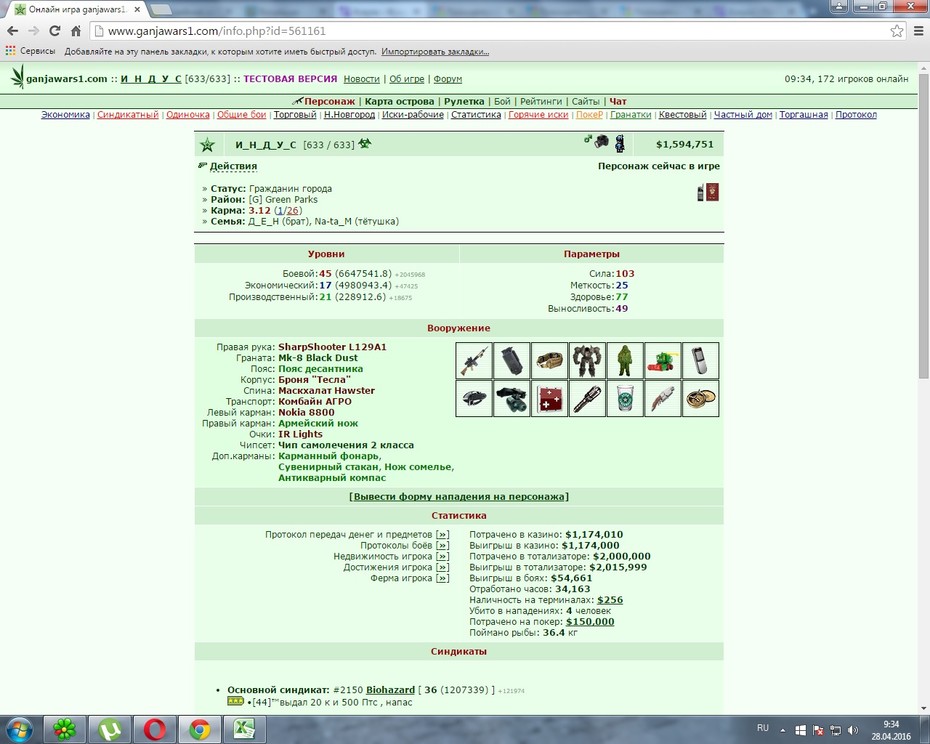This screenshot has height=744, width=930.
Task: Click the mobile phone icon beside the passport
Action: [x=700, y=193]
